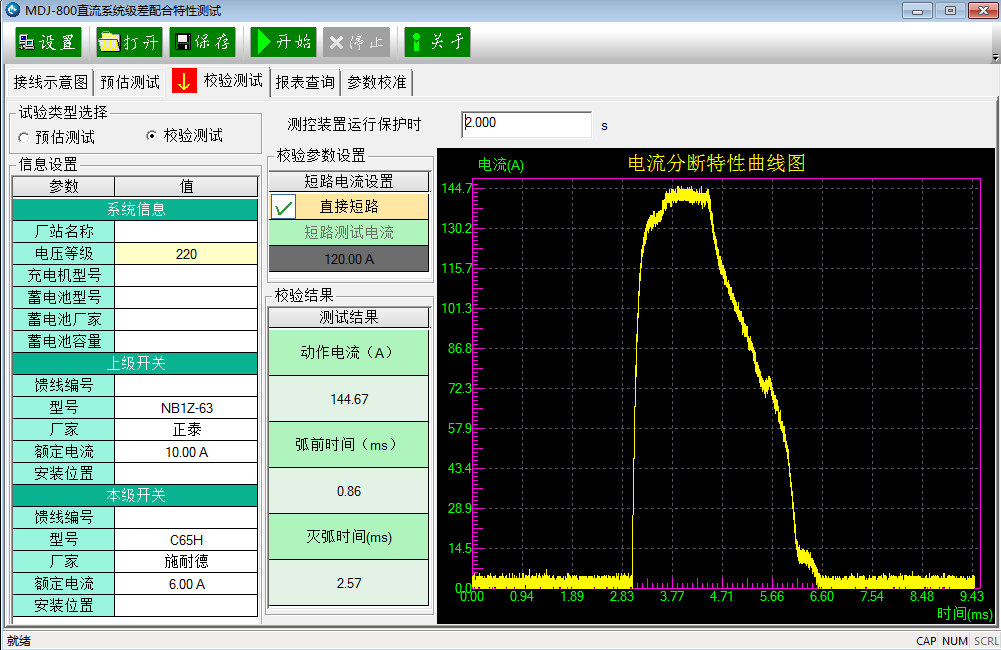Start the test with the 开始 button

coord(283,42)
